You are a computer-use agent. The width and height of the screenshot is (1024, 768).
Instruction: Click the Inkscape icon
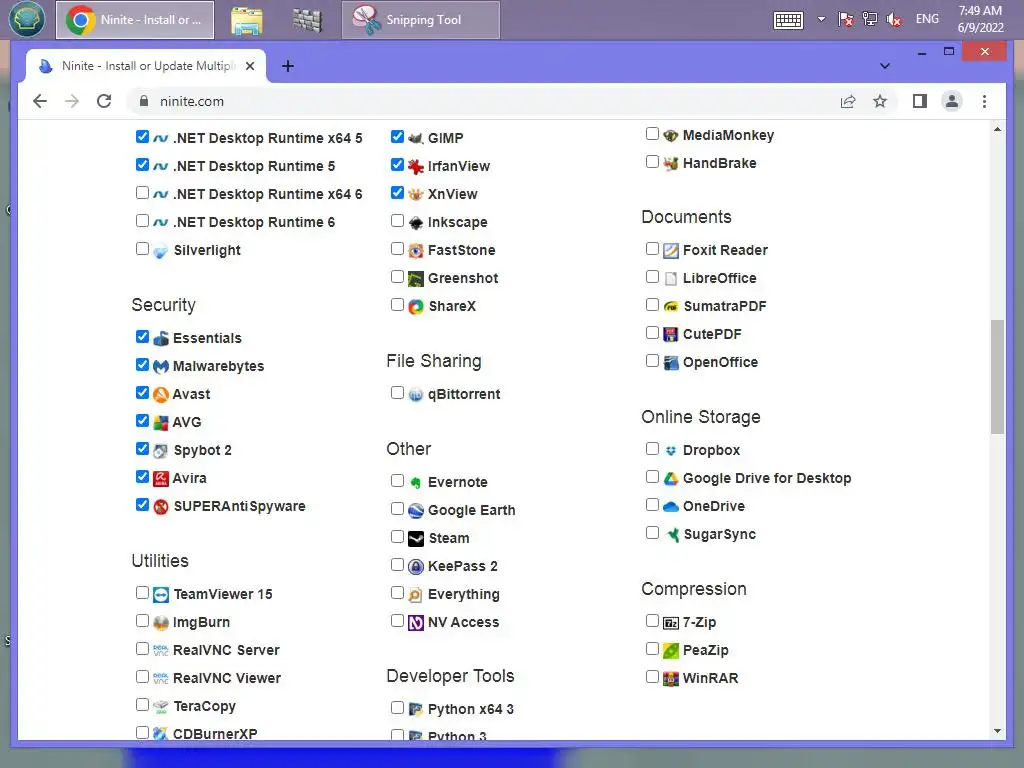[x=415, y=223]
